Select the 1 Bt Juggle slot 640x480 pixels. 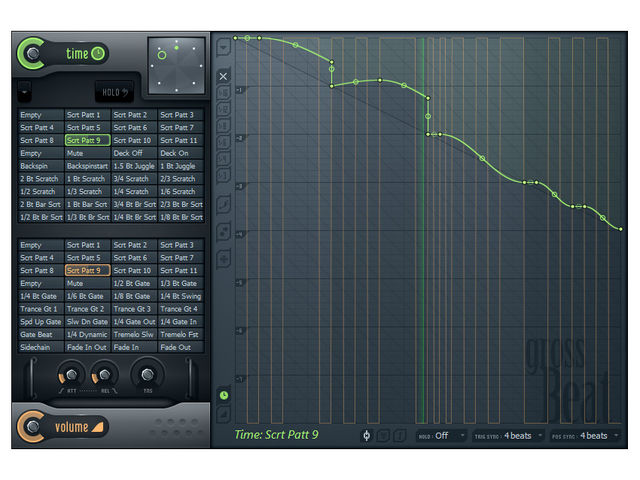click(180, 166)
